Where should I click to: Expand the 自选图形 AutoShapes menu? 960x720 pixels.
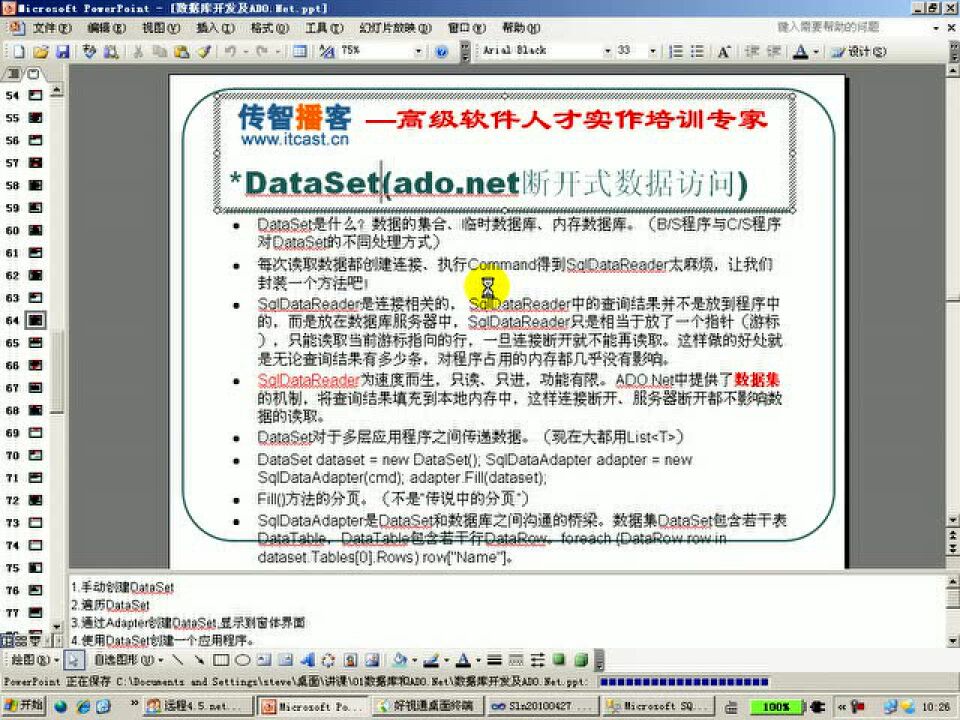[128, 659]
